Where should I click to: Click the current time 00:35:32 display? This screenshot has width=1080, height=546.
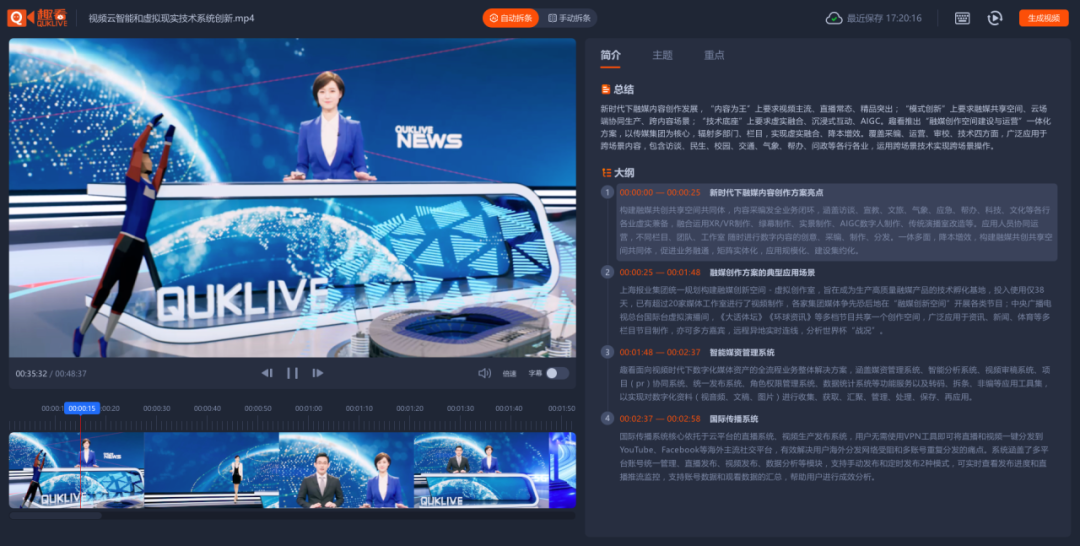(x=31, y=374)
